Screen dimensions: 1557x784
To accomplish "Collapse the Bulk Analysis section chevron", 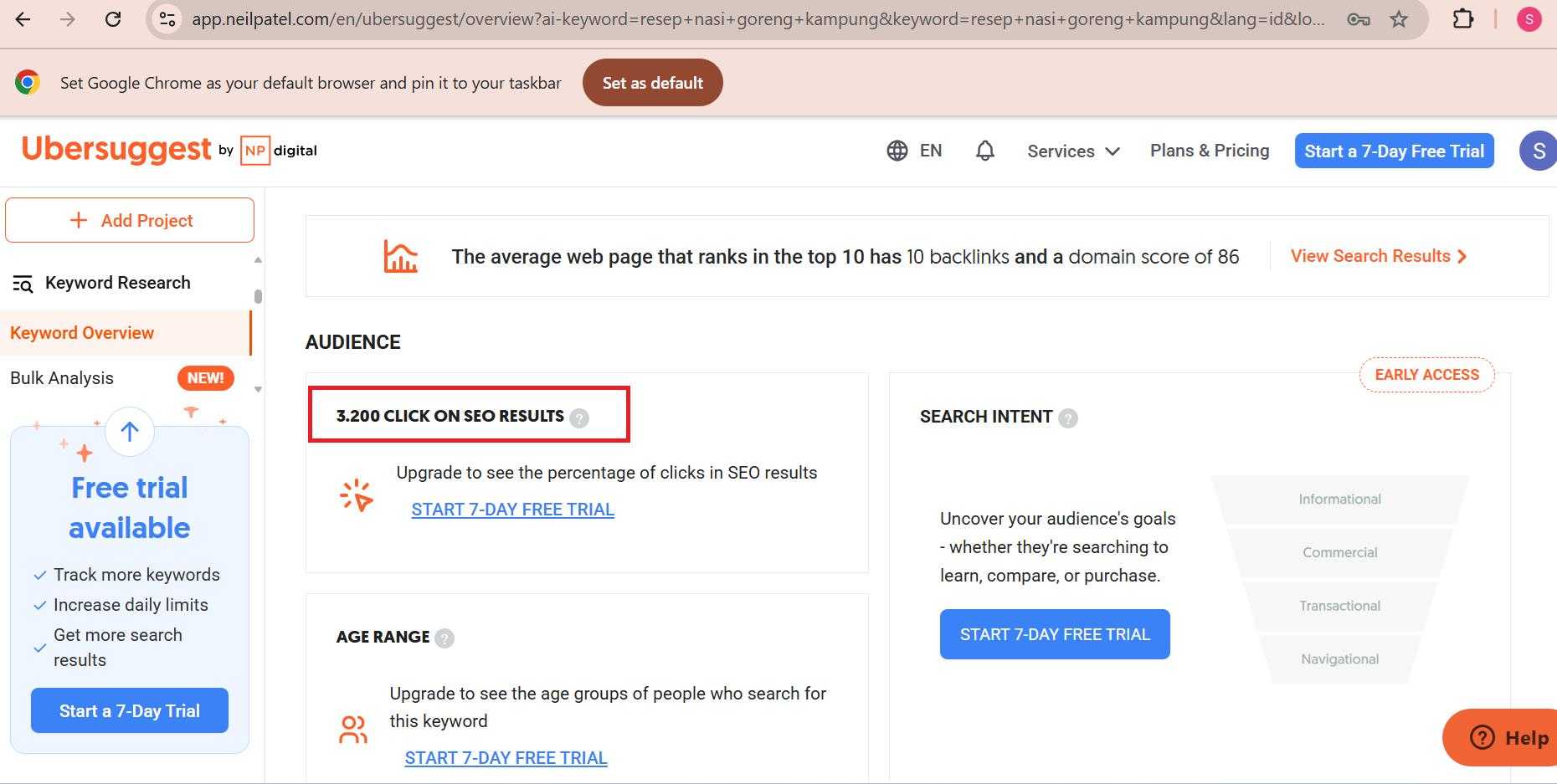I will [x=258, y=389].
